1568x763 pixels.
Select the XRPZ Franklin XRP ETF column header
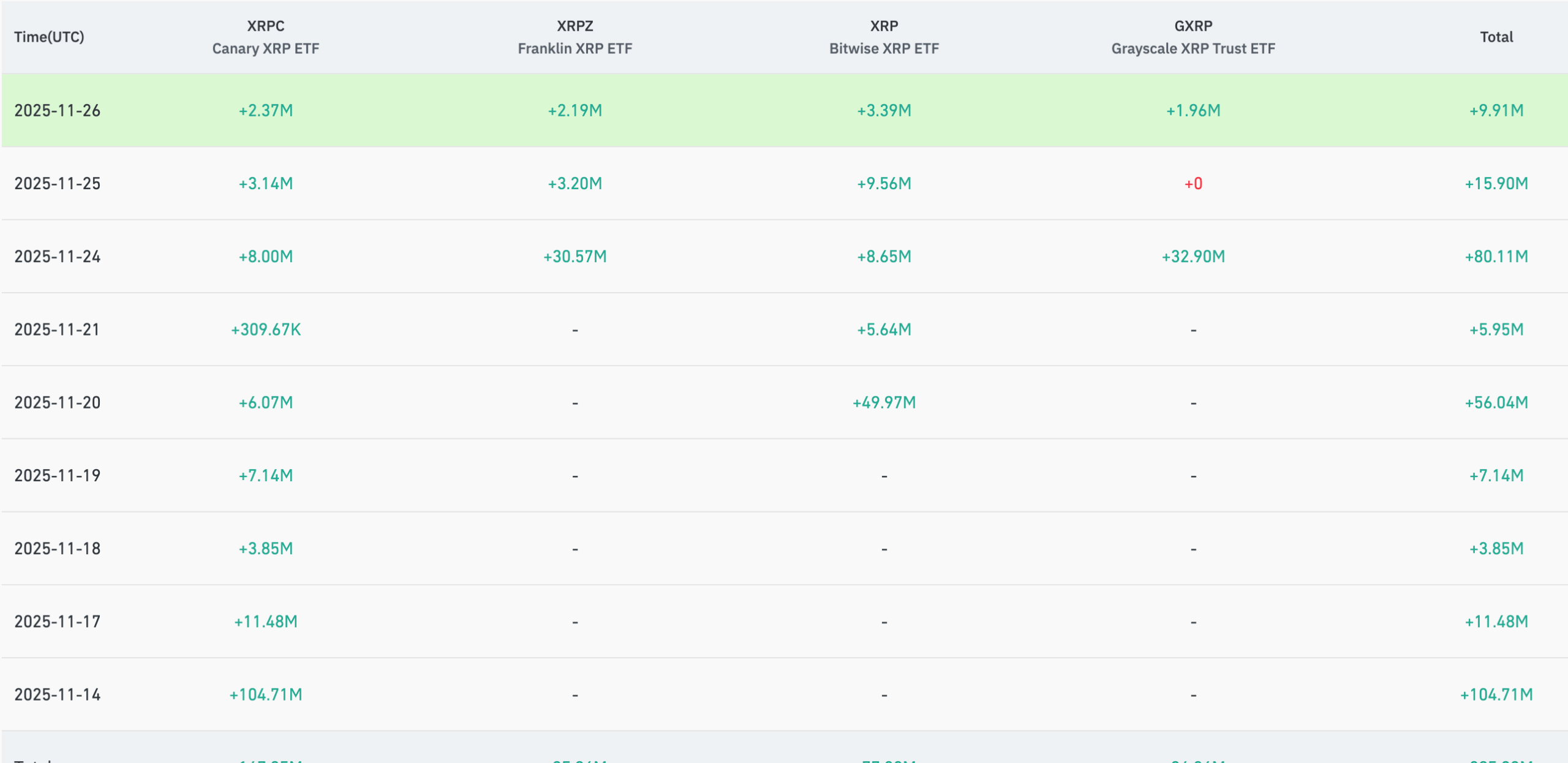click(575, 37)
